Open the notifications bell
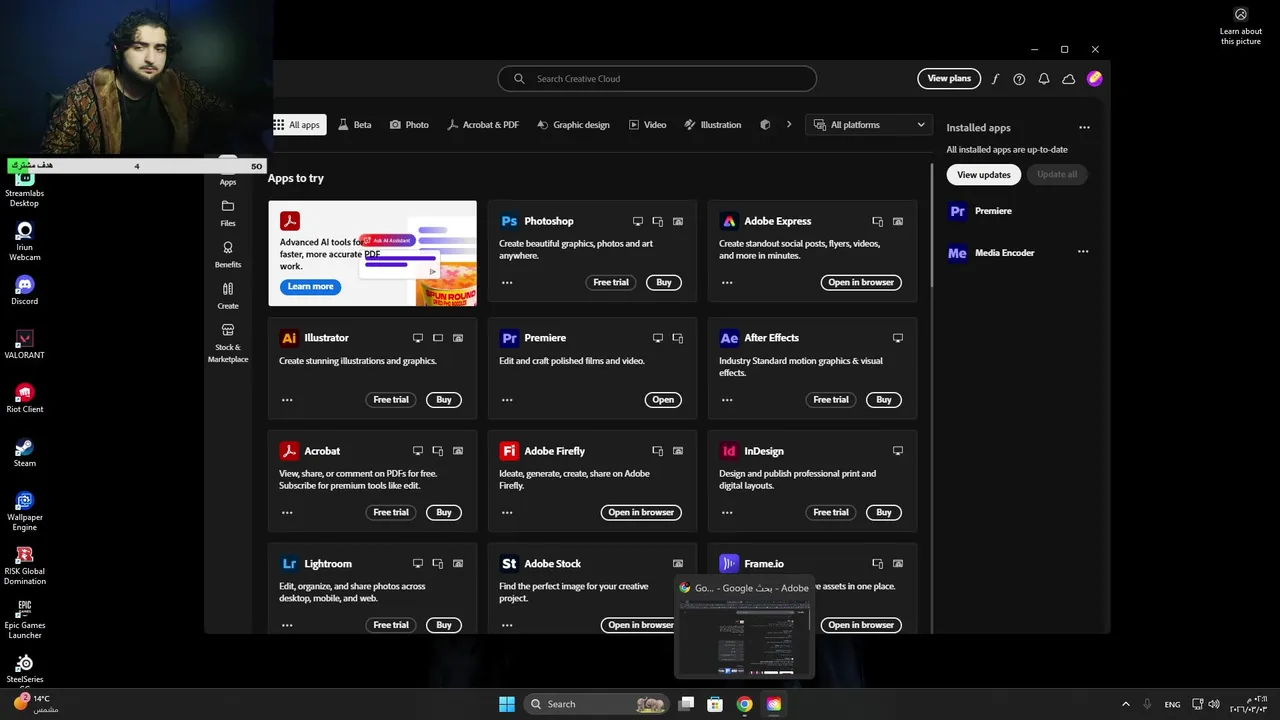Viewport: 1280px width, 720px height. pyautogui.click(x=1044, y=79)
